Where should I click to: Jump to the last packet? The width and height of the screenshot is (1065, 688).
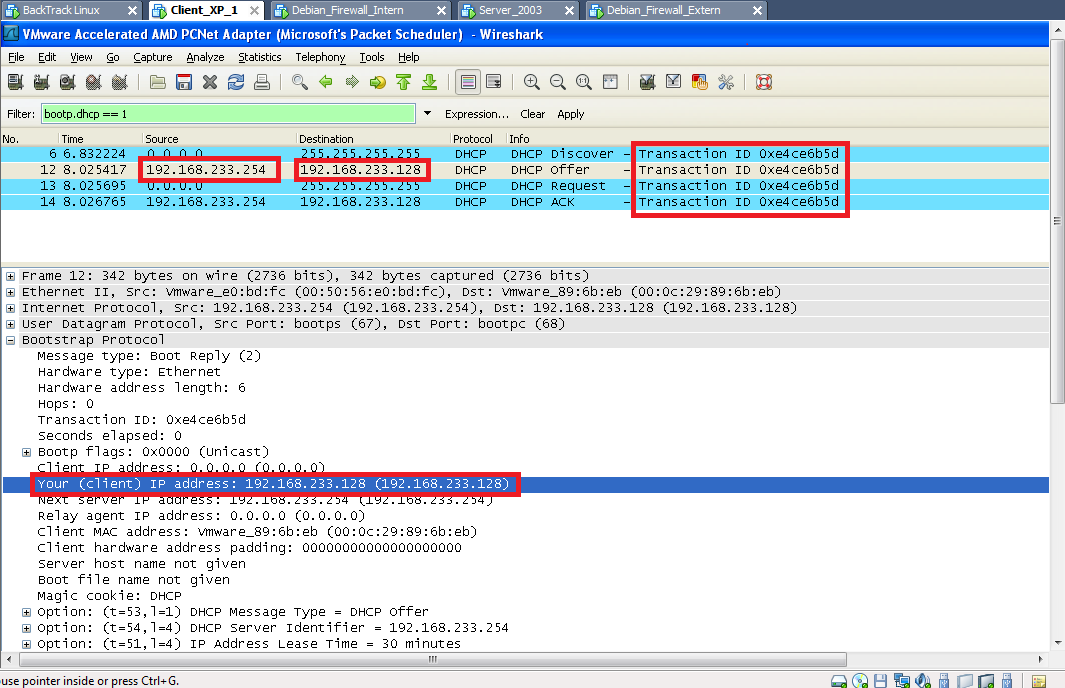tap(429, 82)
